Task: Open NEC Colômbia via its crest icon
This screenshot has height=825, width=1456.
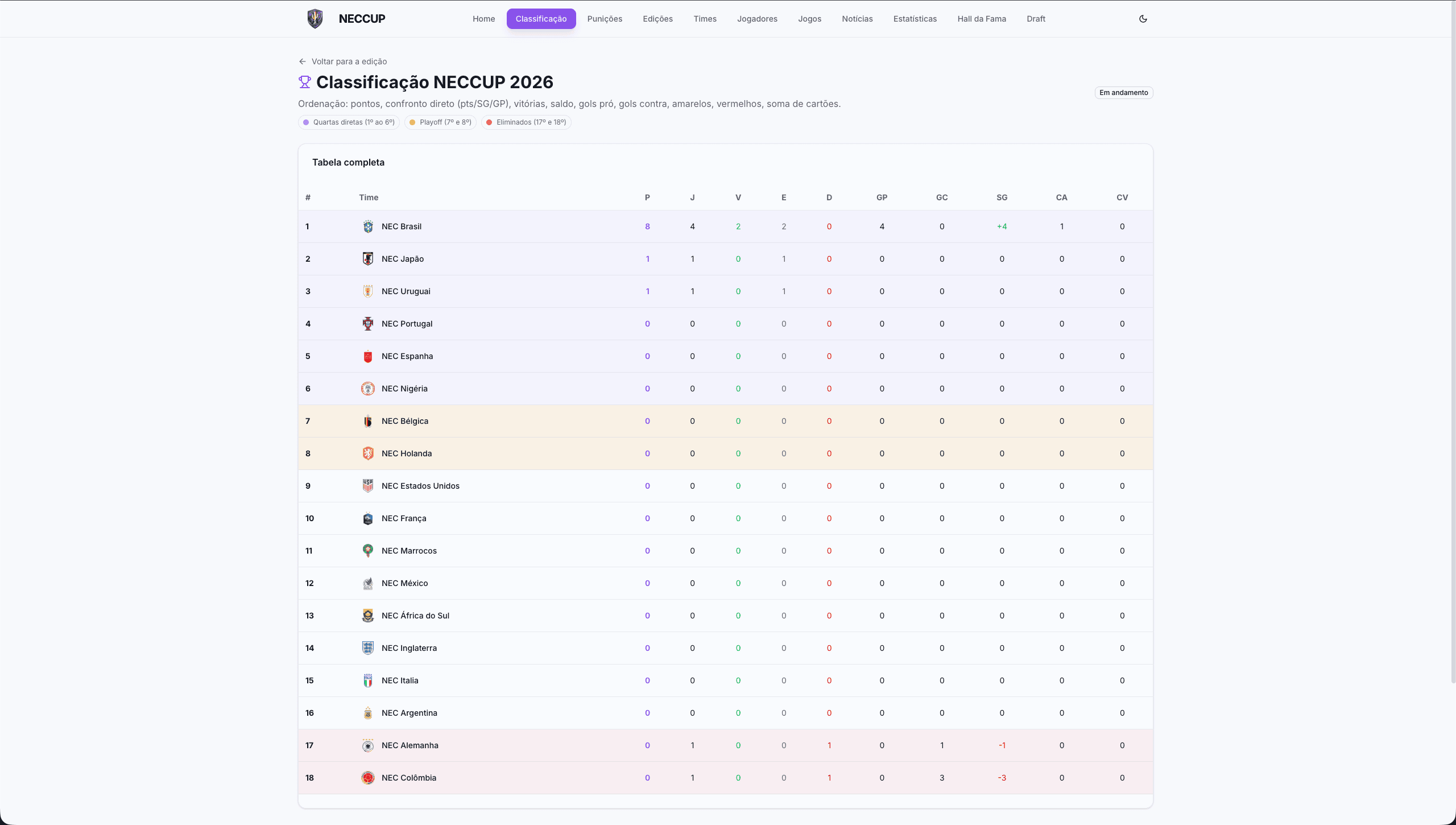Action: click(368, 778)
